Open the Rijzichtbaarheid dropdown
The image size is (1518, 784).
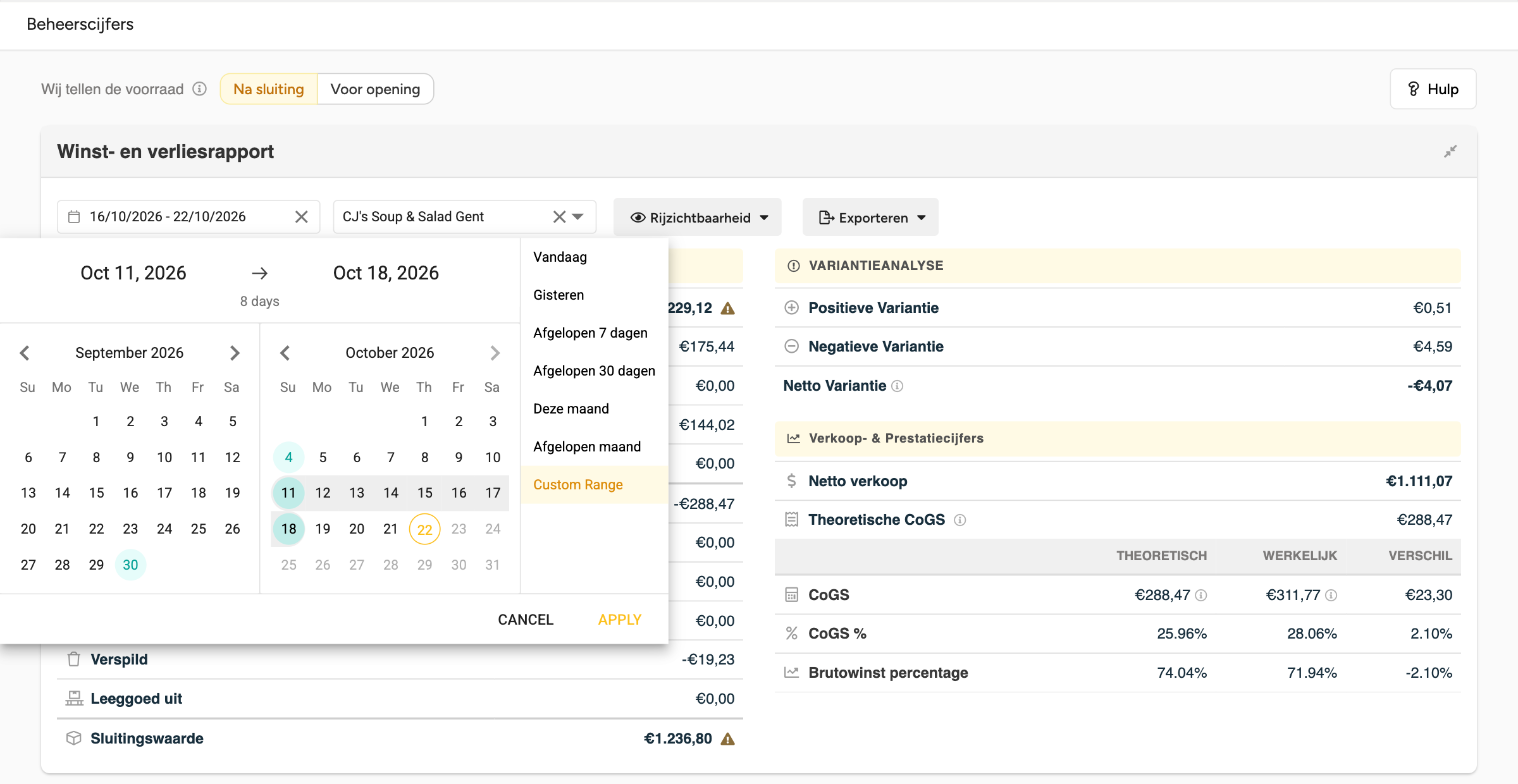pyautogui.click(x=697, y=217)
